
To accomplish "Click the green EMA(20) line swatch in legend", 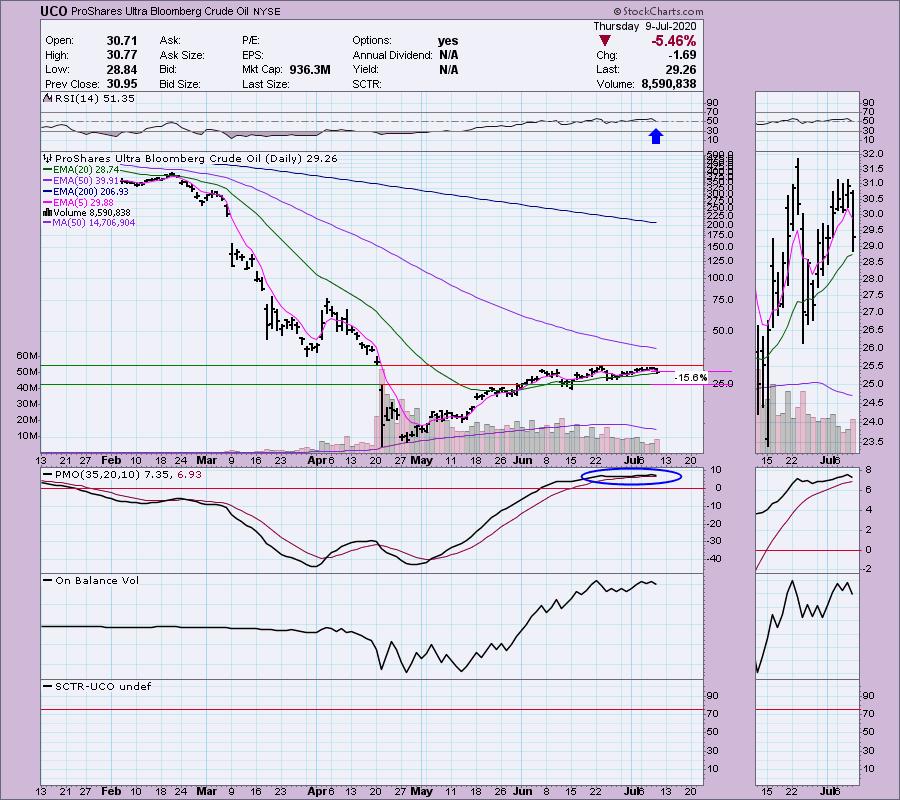I will coord(47,170).
